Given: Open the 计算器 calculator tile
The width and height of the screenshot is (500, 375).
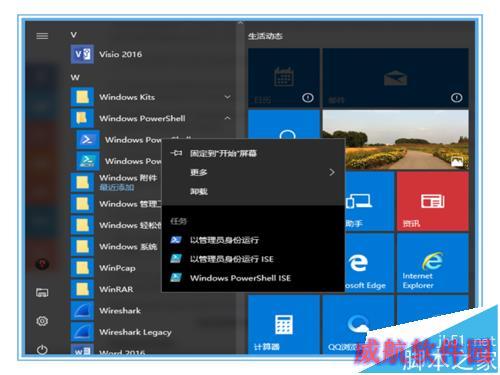Looking at the screenshot, I should pyautogui.click(x=284, y=325).
